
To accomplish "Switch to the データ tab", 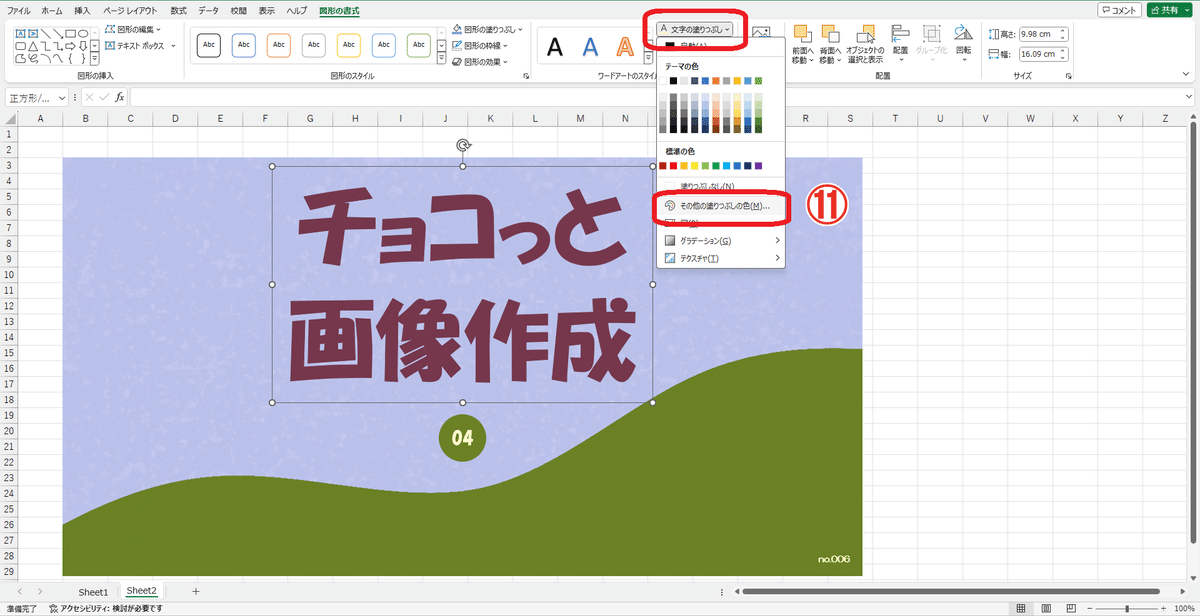I will (x=208, y=10).
